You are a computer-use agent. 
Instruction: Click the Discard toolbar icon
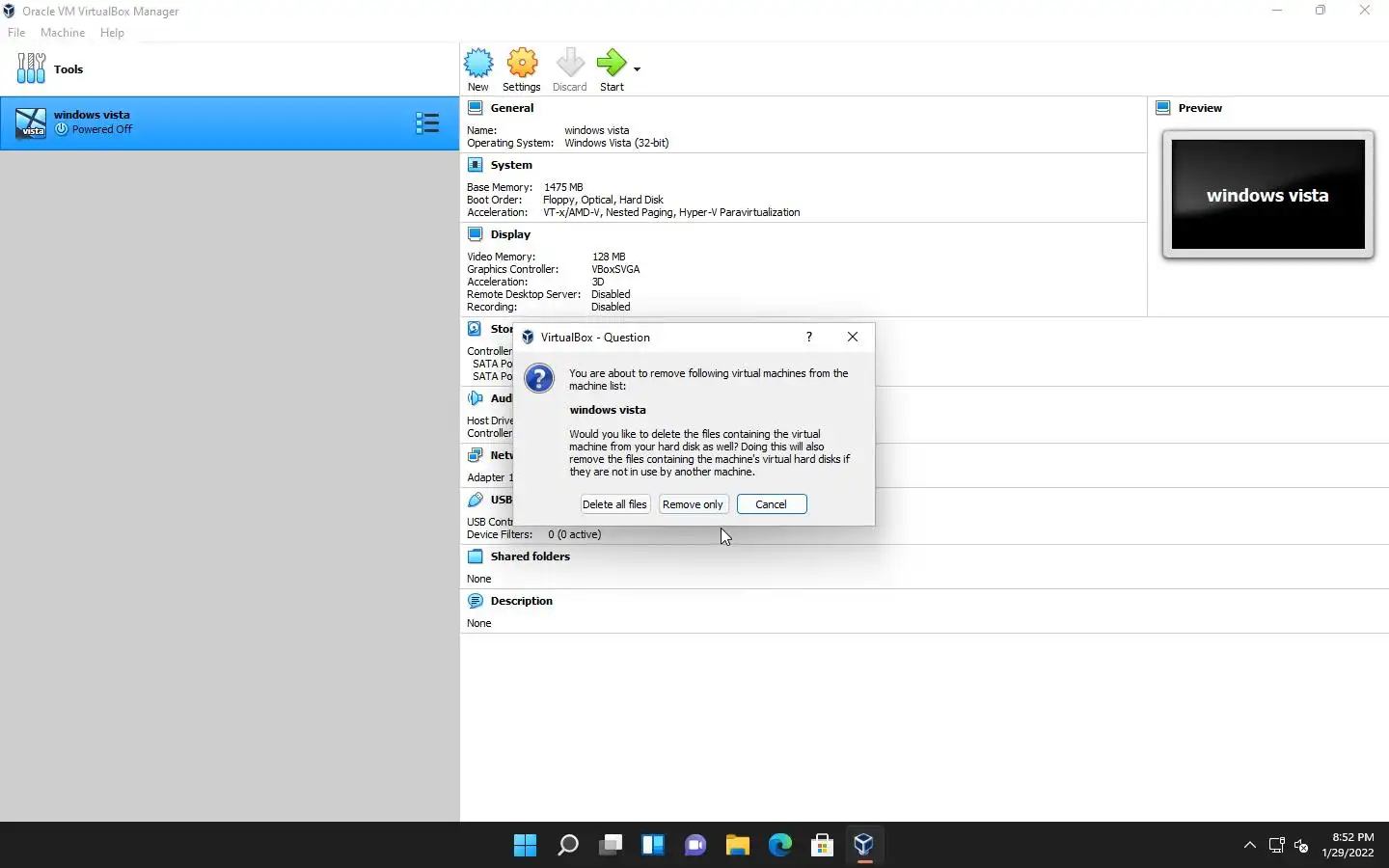[570, 64]
